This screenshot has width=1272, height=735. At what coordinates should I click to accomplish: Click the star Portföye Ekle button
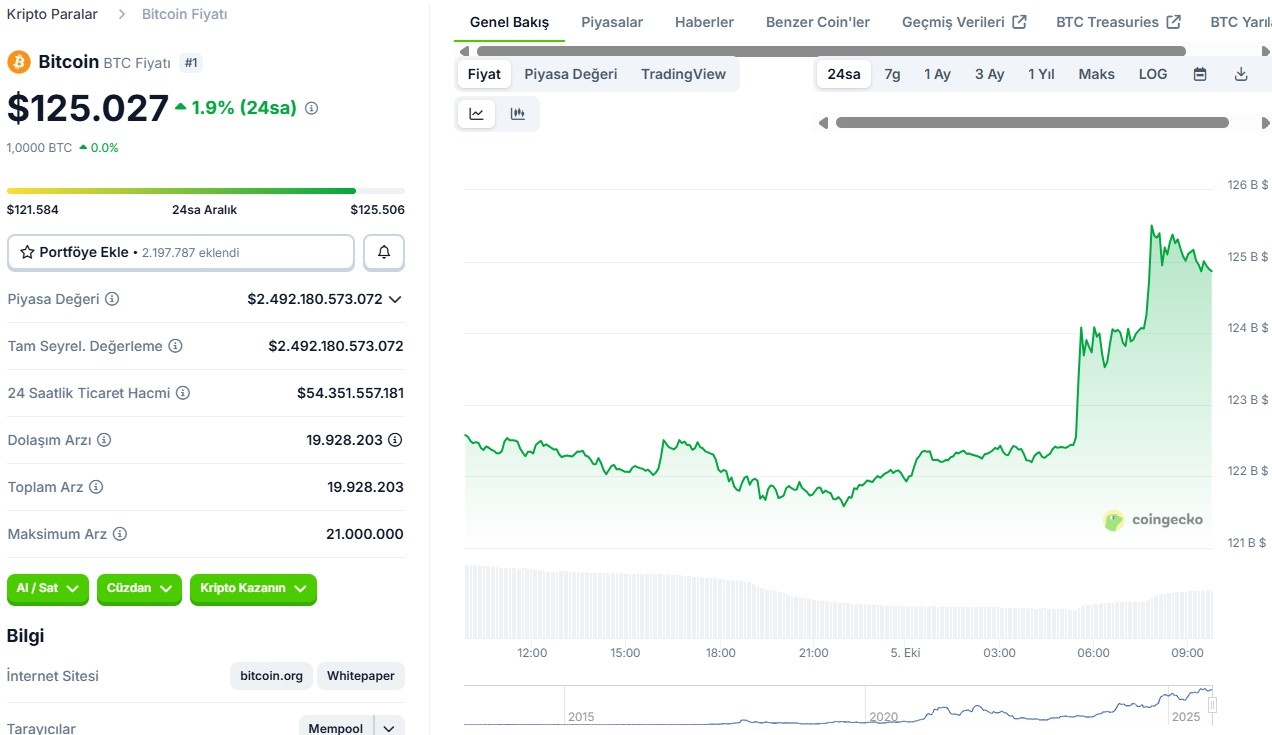[181, 253]
